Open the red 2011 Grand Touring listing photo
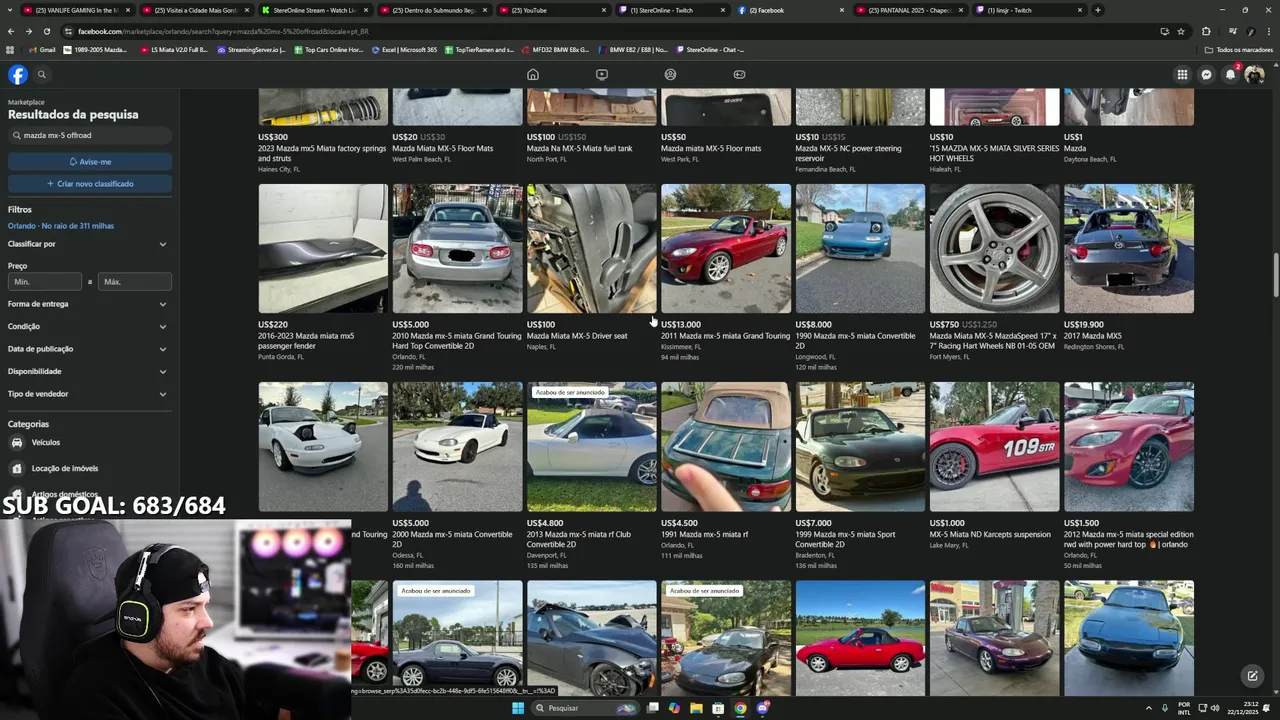 [x=726, y=248]
